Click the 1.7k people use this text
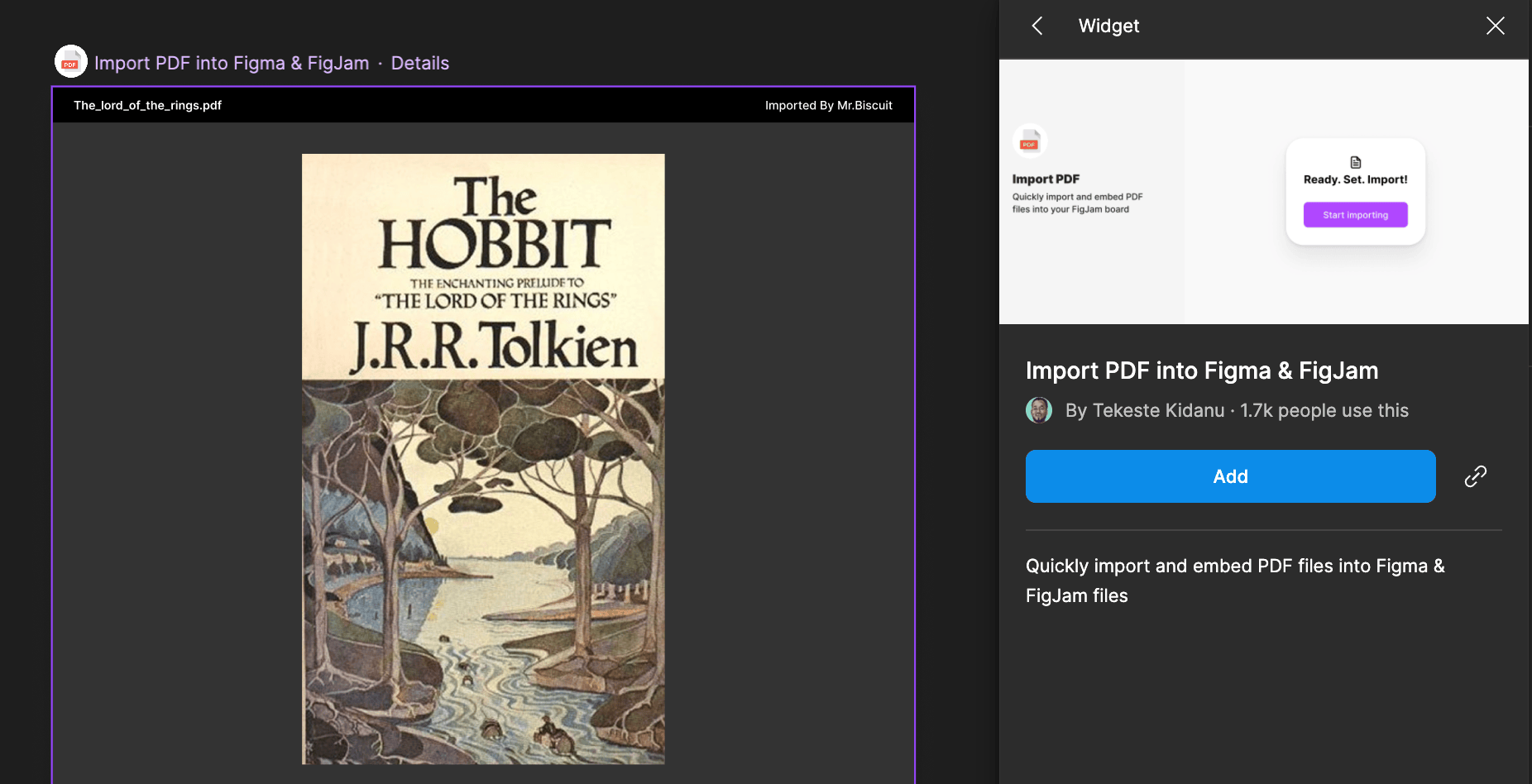 (x=1324, y=410)
